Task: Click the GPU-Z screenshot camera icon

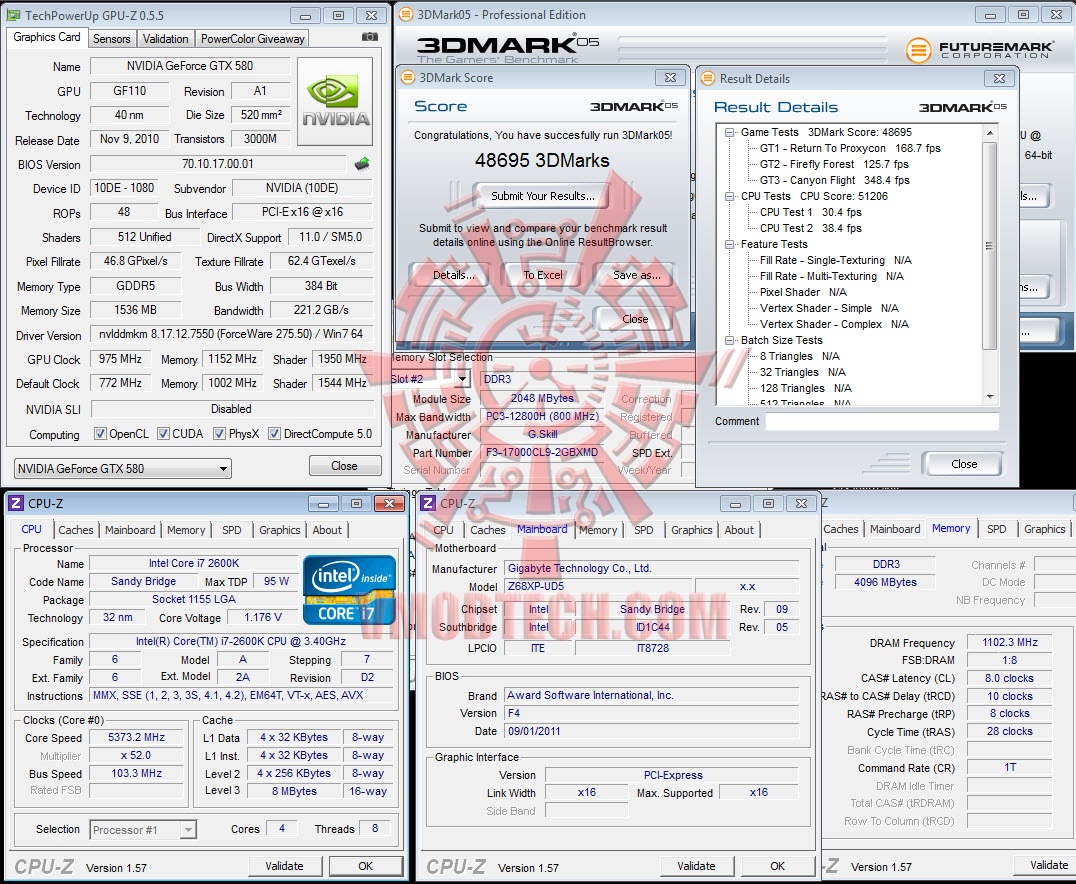Action: point(369,37)
